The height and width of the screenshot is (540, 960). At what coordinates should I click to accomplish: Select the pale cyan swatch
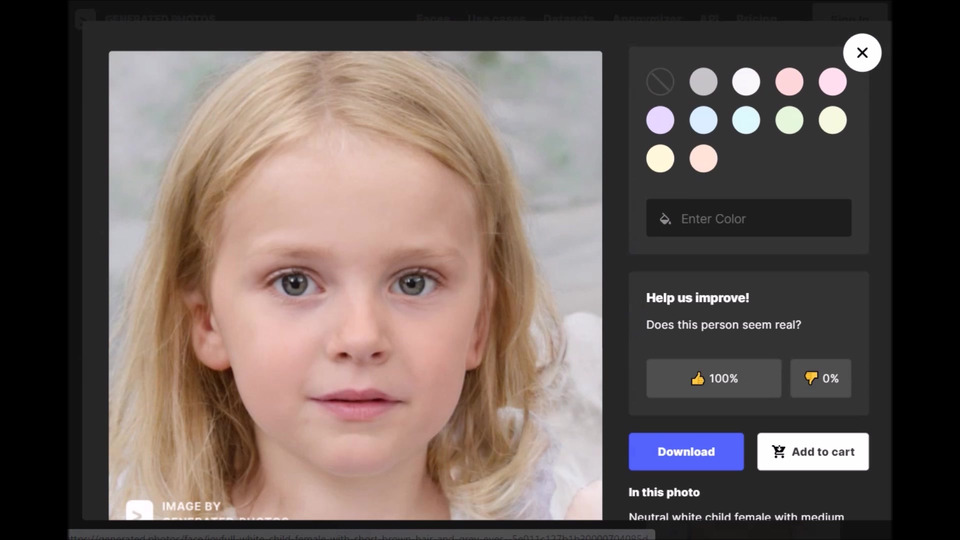point(746,120)
